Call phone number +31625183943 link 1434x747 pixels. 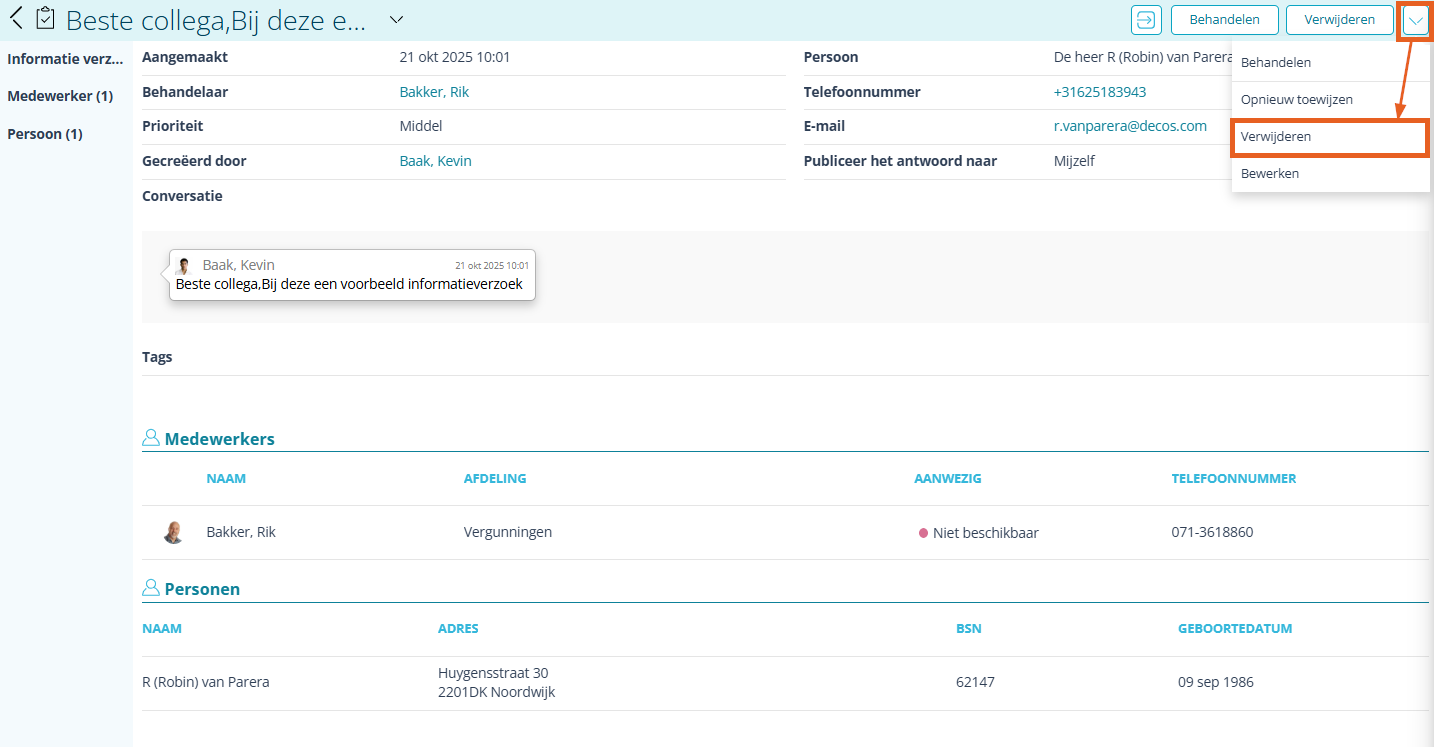[1099, 92]
